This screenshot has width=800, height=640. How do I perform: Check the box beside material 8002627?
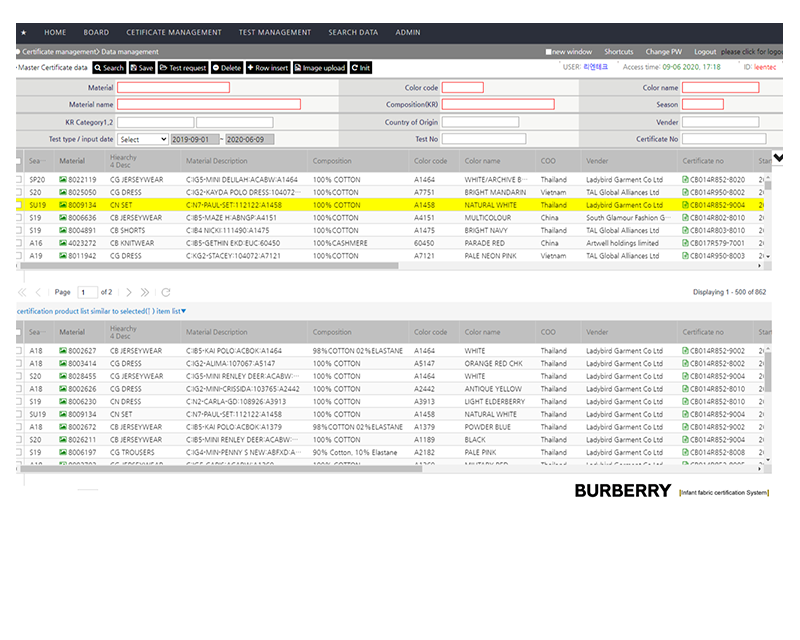18,351
